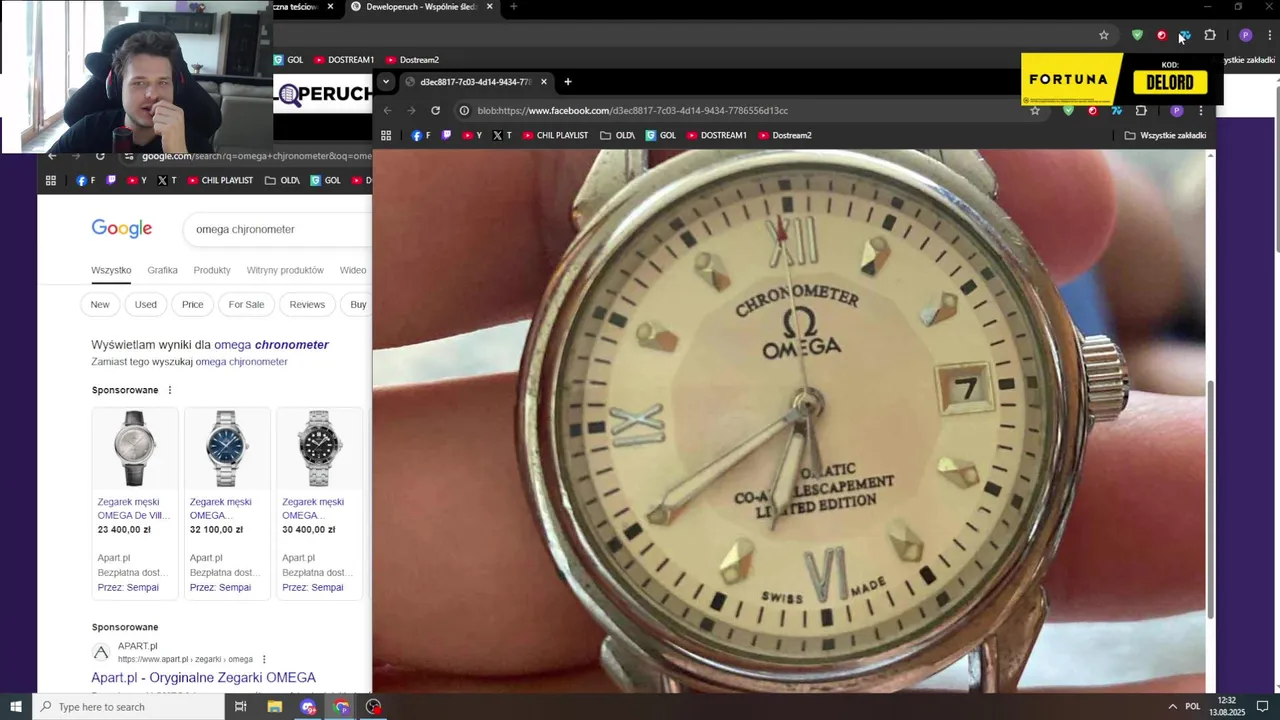Open the Facebook F bookmark in the front window

tap(421, 135)
